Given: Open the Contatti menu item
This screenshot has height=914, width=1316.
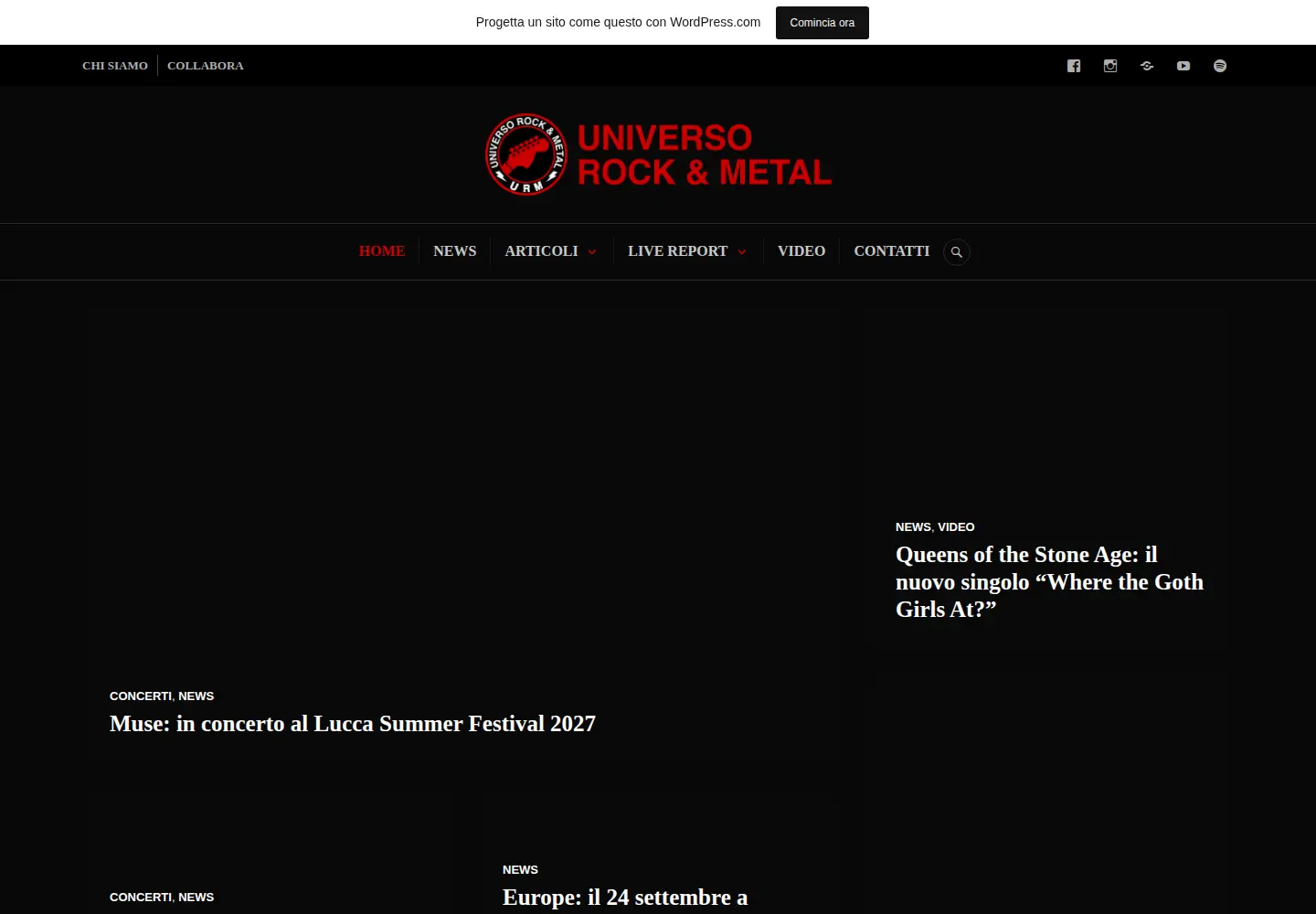Looking at the screenshot, I should coord(892,251).
